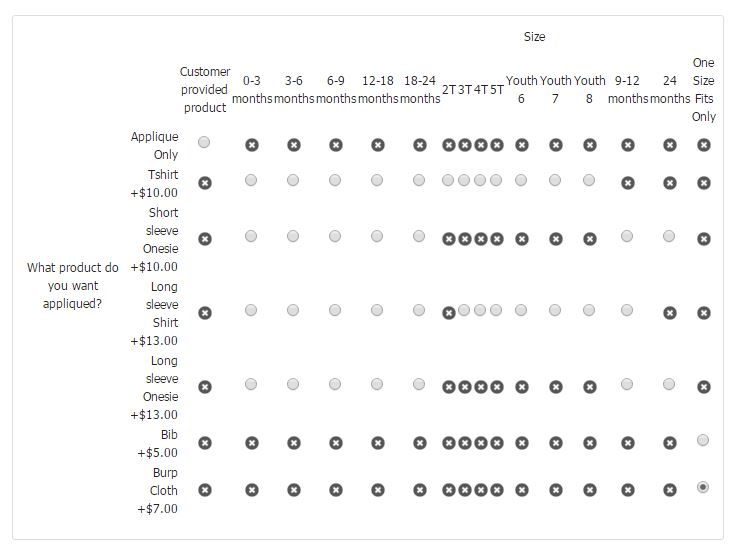Click disabled X icon for Bib 6-9 months
Screen dimensions: 733x546
(x=336, y=443)
